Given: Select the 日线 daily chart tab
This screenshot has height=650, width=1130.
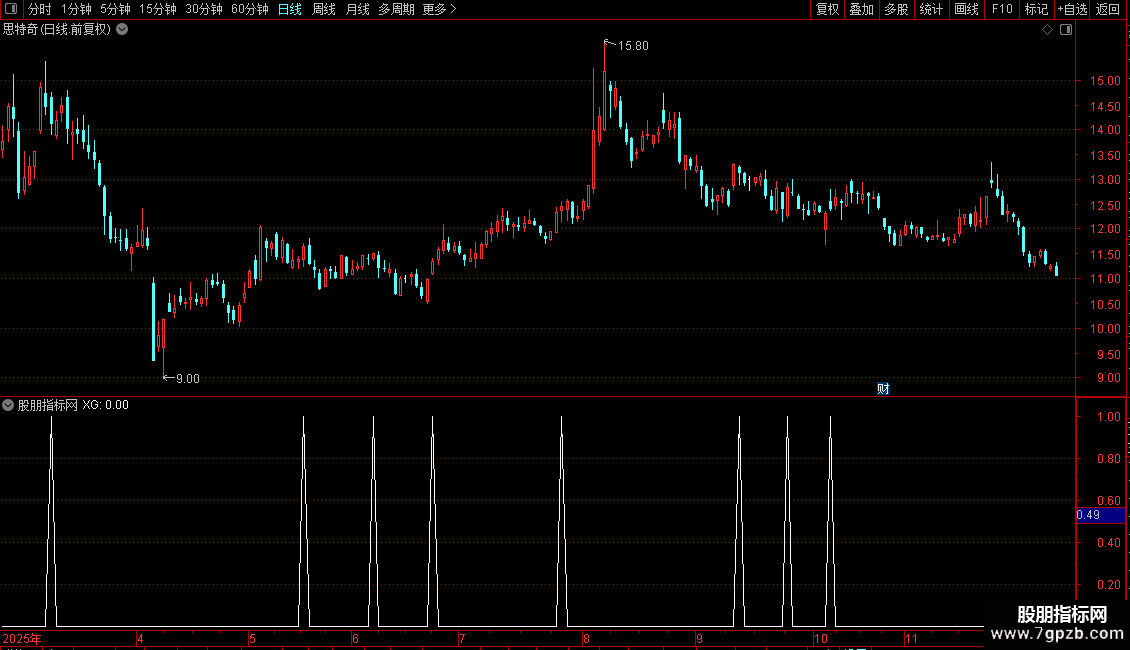Looking at the screenshot, I should (290, 9).
